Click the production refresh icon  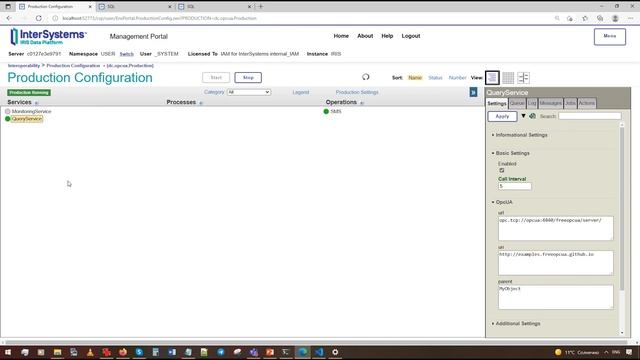coord(366,77)
